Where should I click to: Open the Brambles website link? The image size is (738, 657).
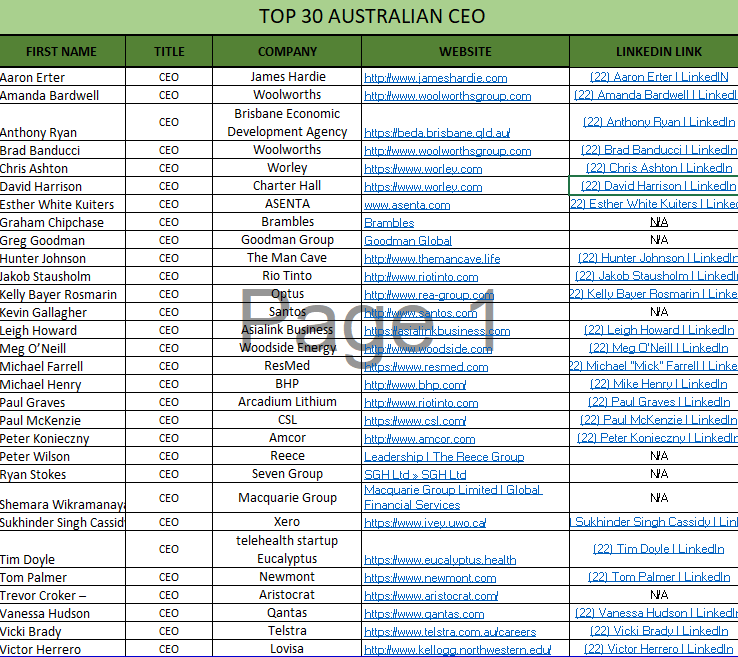389,223
